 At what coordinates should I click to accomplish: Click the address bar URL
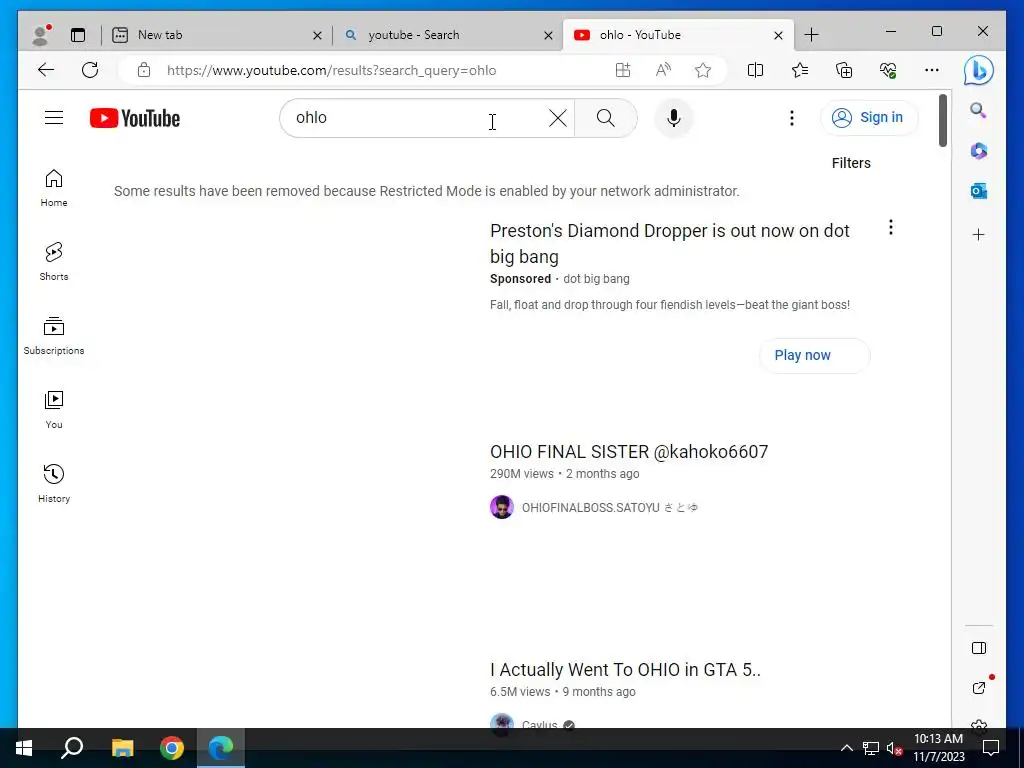(x=331, y=71)
